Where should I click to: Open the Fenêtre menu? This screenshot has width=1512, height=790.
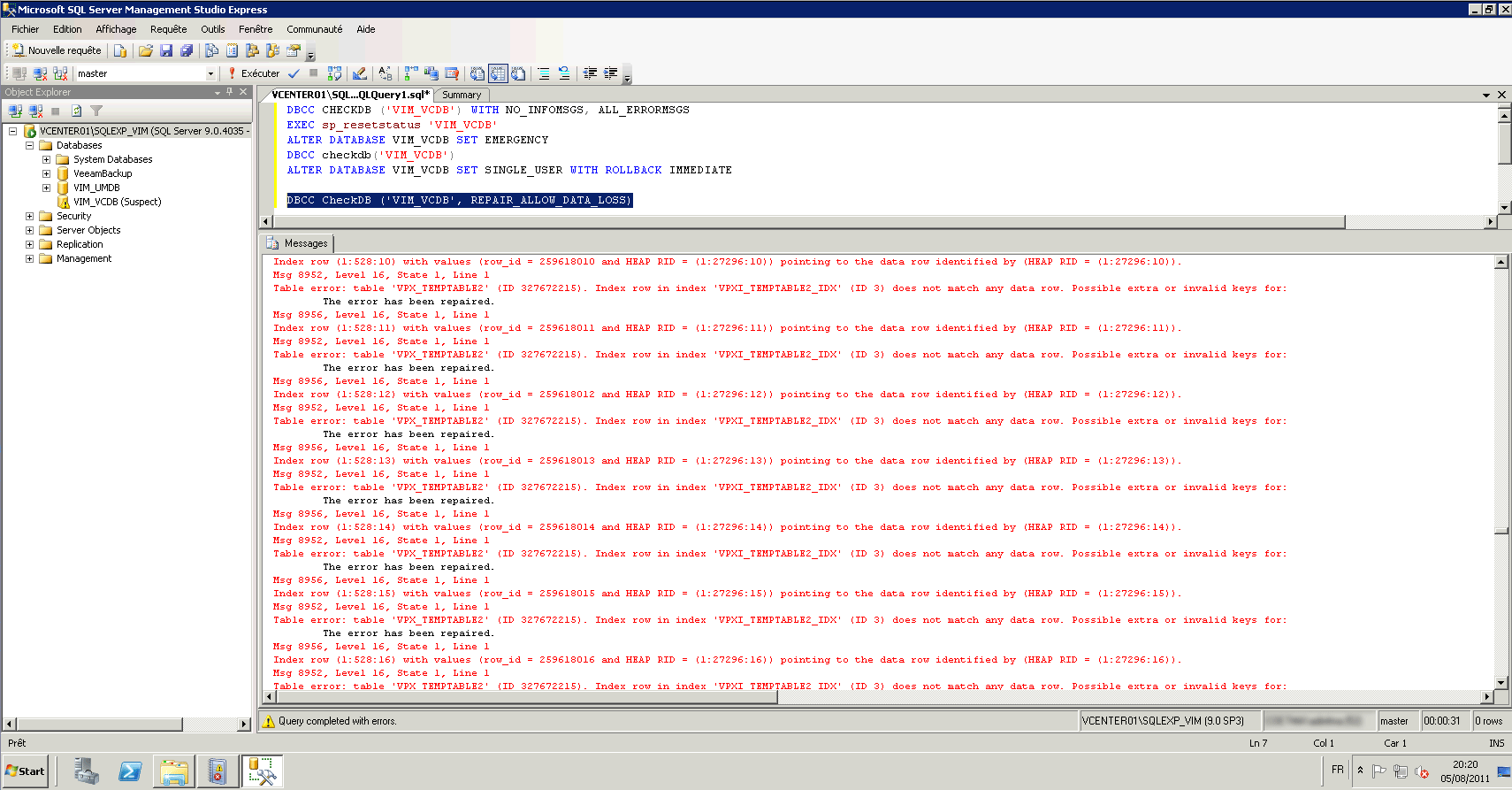tap(256, 29)
